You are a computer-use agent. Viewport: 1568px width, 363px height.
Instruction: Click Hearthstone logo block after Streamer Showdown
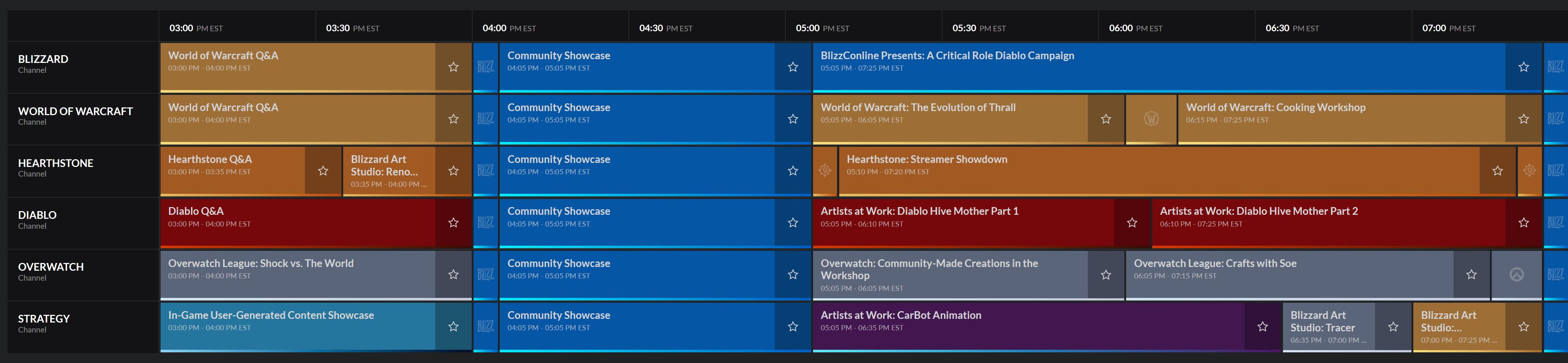coord(1530,171)
